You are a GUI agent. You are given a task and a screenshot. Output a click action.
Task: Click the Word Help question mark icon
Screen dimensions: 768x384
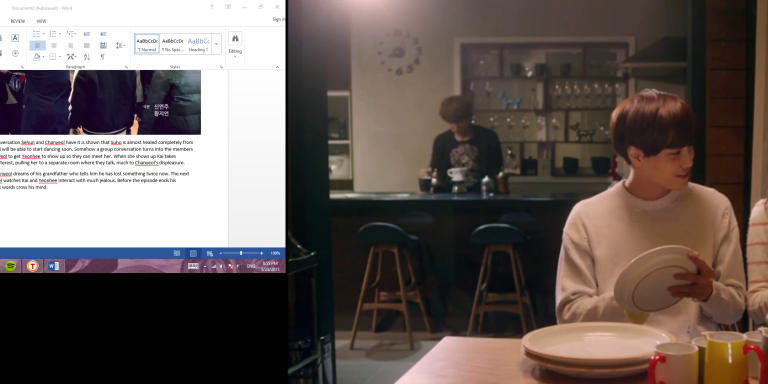click(212, 7)
